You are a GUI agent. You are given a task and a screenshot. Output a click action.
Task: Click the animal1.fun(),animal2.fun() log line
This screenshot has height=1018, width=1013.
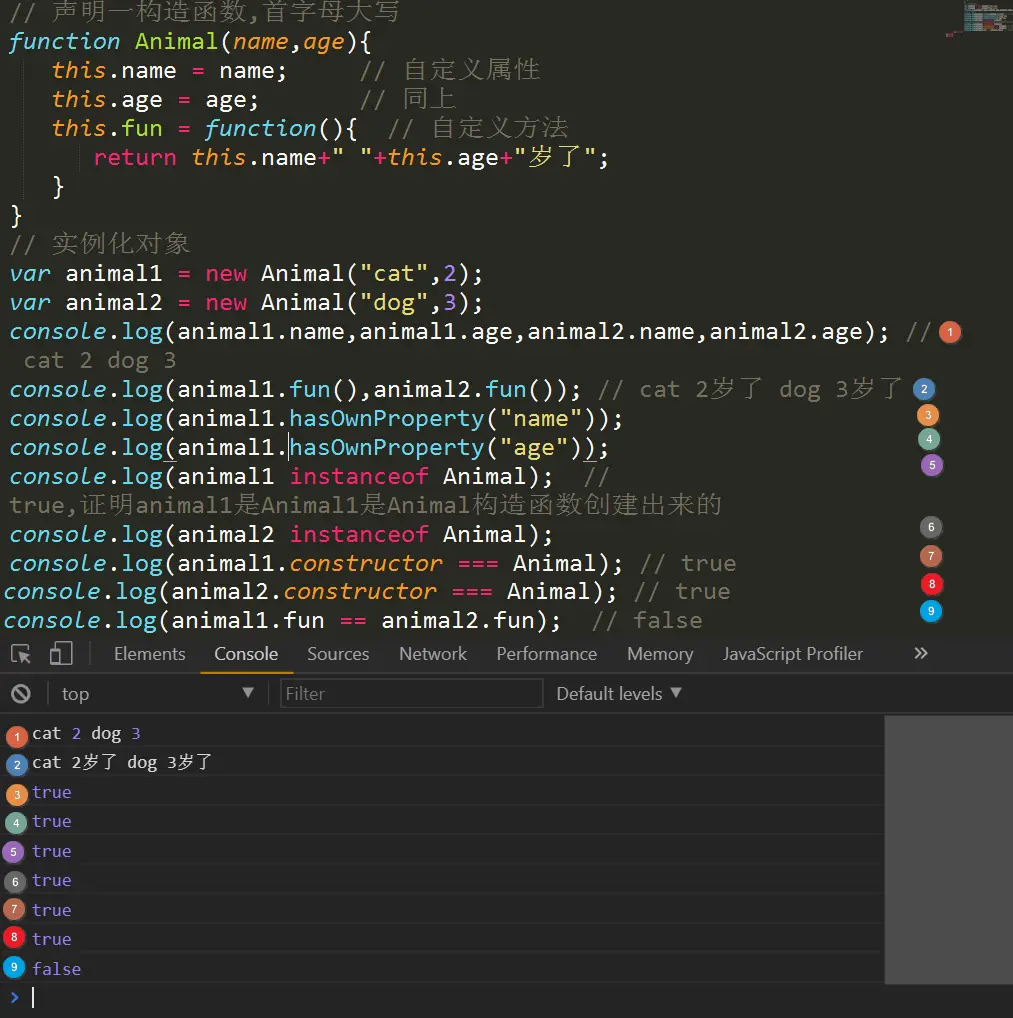pyautogui.click(x=295, y=390)
